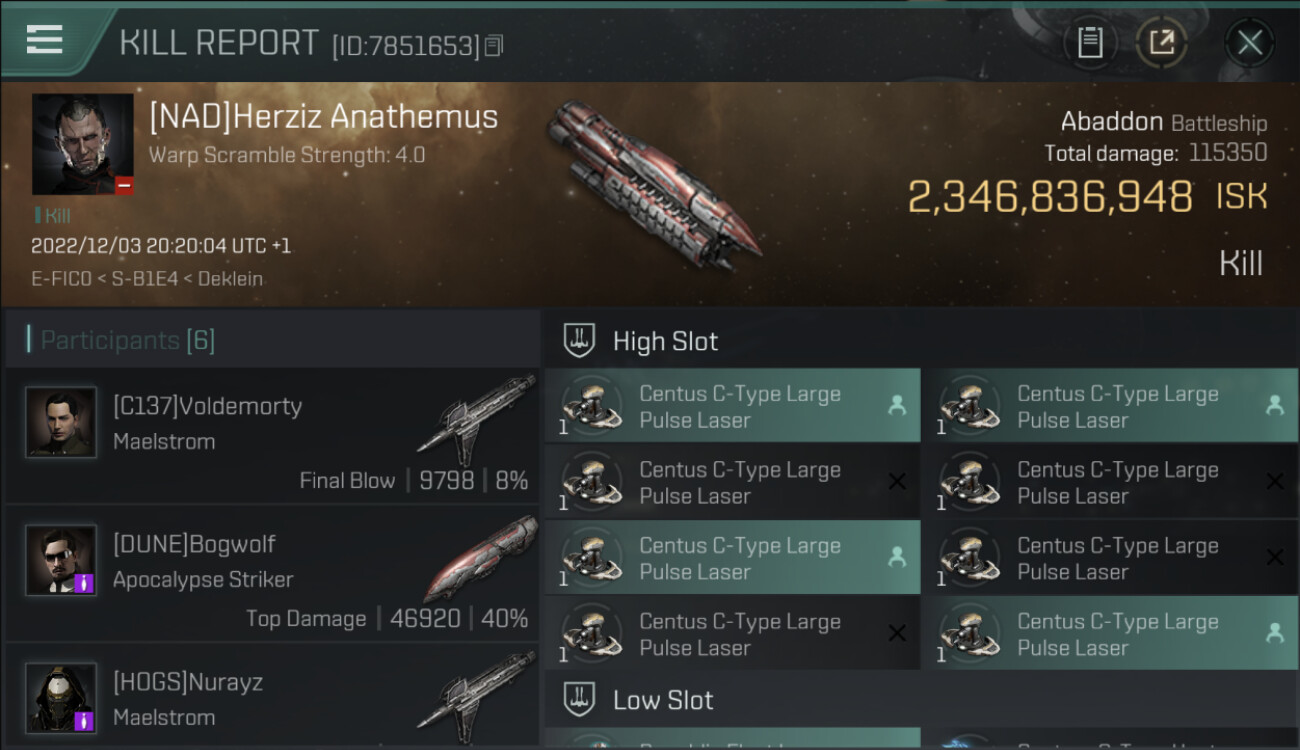Click the clipboard icon in the header
The width and height of the screenshot is (1300, 750).
(x=1090, y=42)
